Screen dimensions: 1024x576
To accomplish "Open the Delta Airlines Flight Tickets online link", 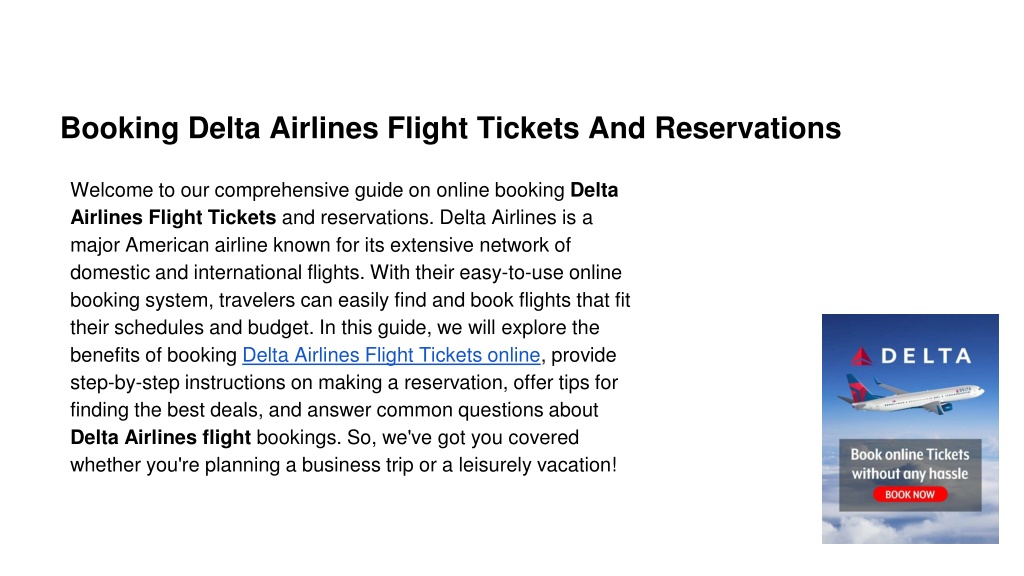I will point(391,355).
